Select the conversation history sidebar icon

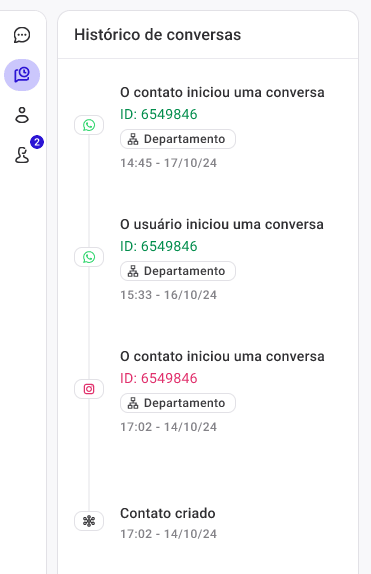coord(22,75)
